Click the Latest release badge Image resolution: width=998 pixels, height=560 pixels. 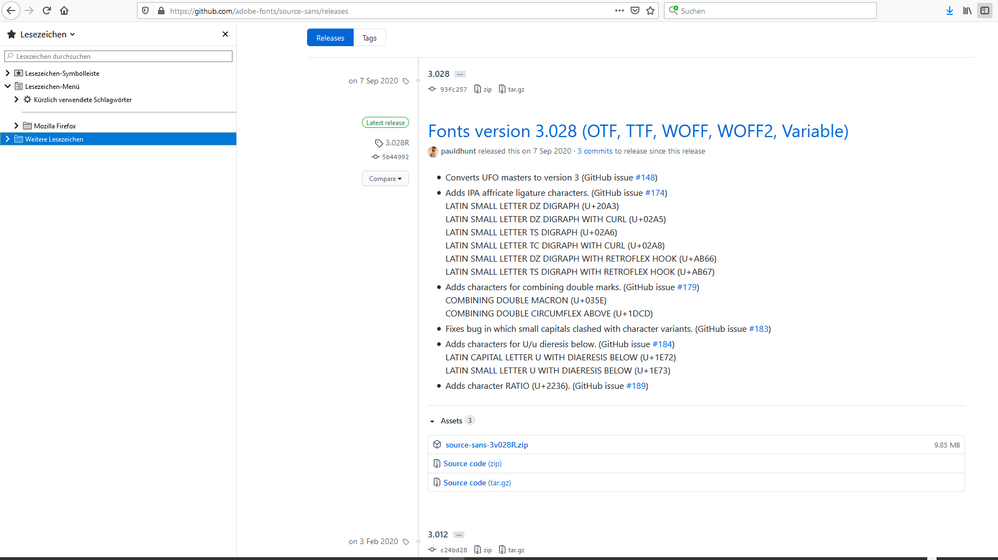385,123
